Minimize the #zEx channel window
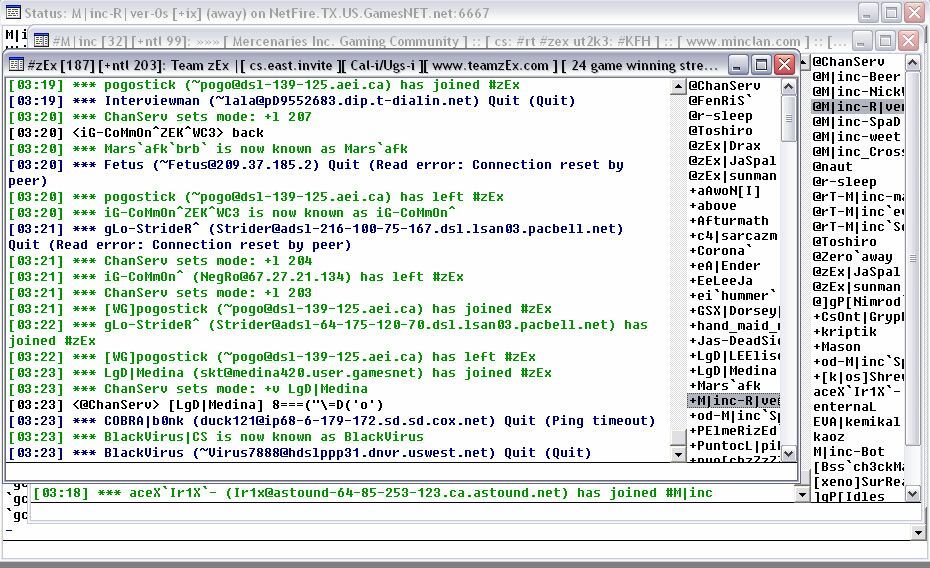 (738, 64)
